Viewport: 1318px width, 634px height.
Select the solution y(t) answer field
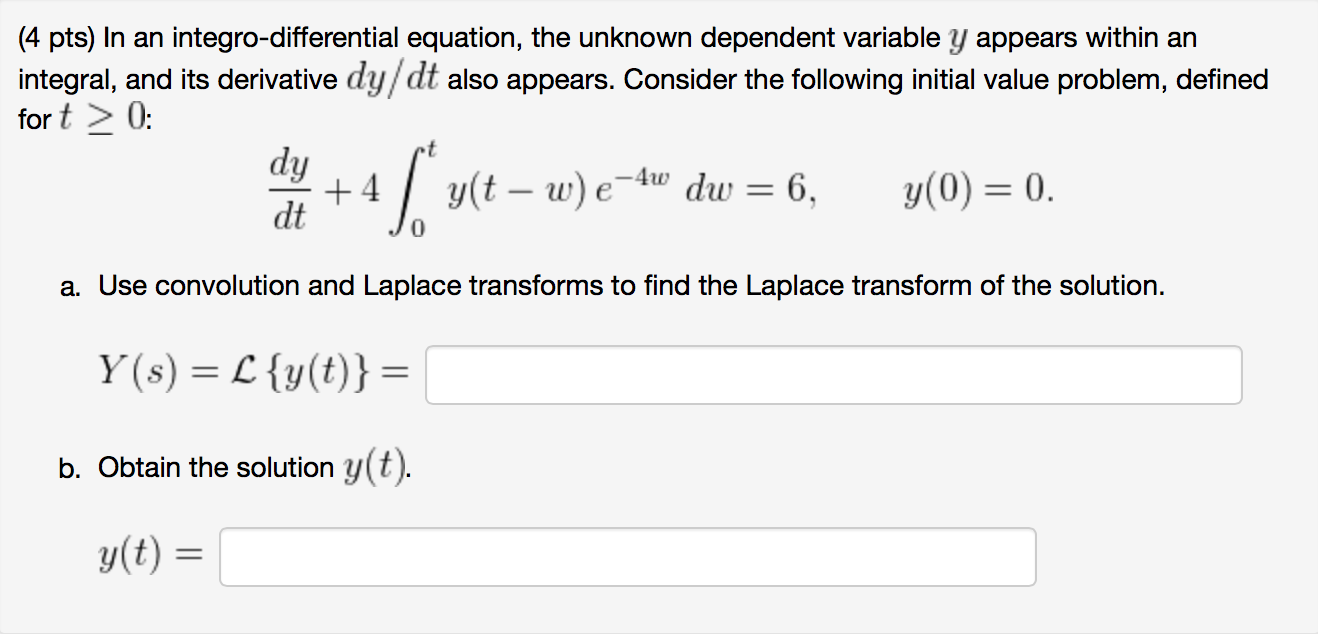click(630, 556)
